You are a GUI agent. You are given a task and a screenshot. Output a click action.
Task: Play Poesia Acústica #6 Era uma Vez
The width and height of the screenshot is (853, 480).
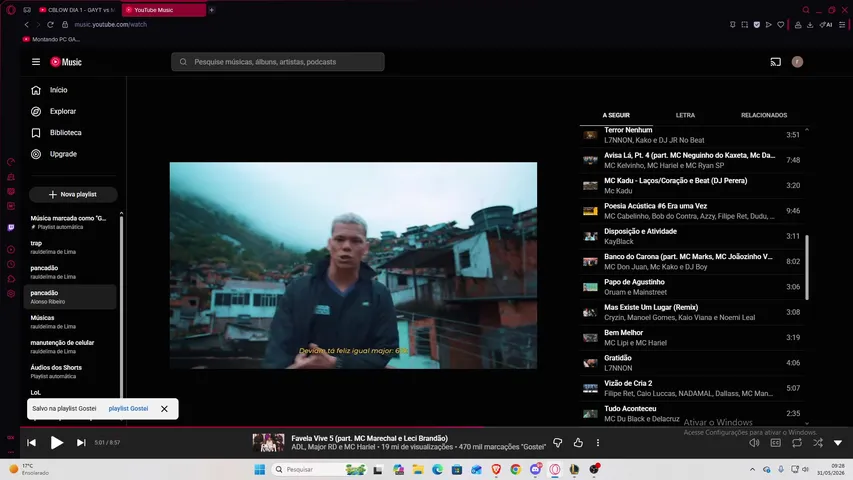click(x=693, y=211)
